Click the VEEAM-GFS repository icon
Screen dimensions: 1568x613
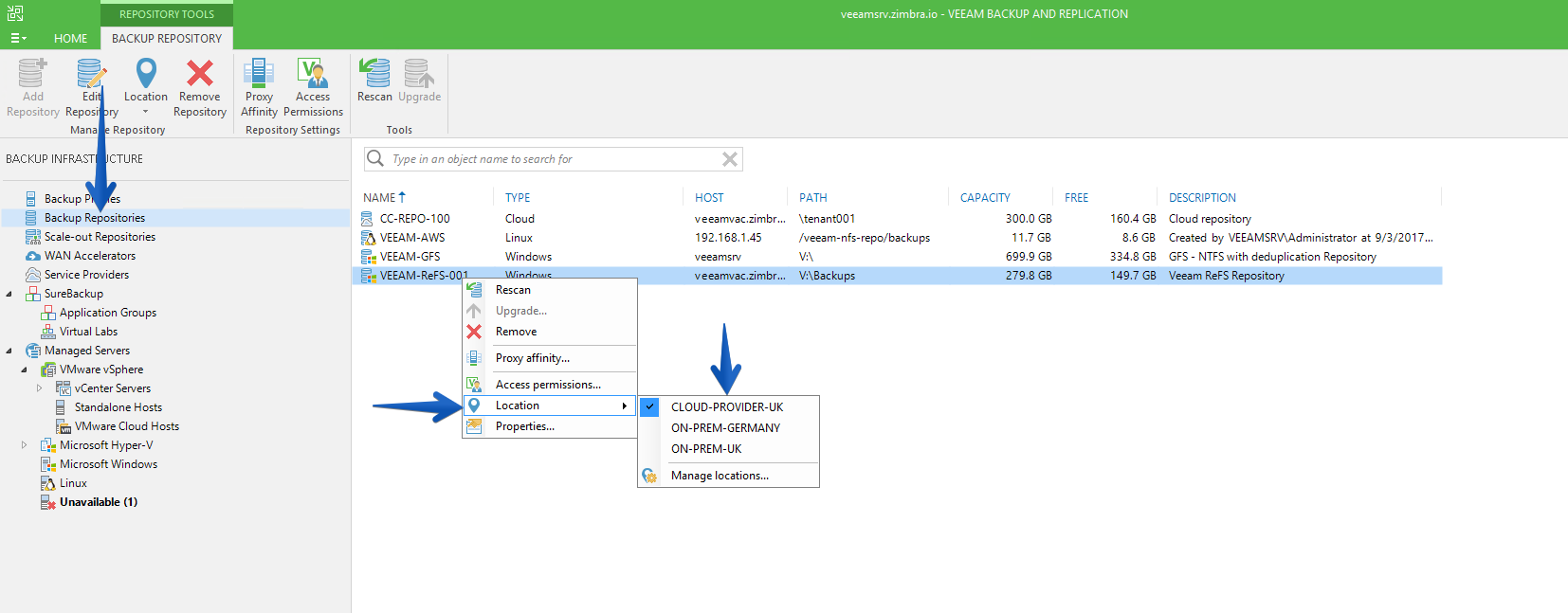tap(368, 257)
